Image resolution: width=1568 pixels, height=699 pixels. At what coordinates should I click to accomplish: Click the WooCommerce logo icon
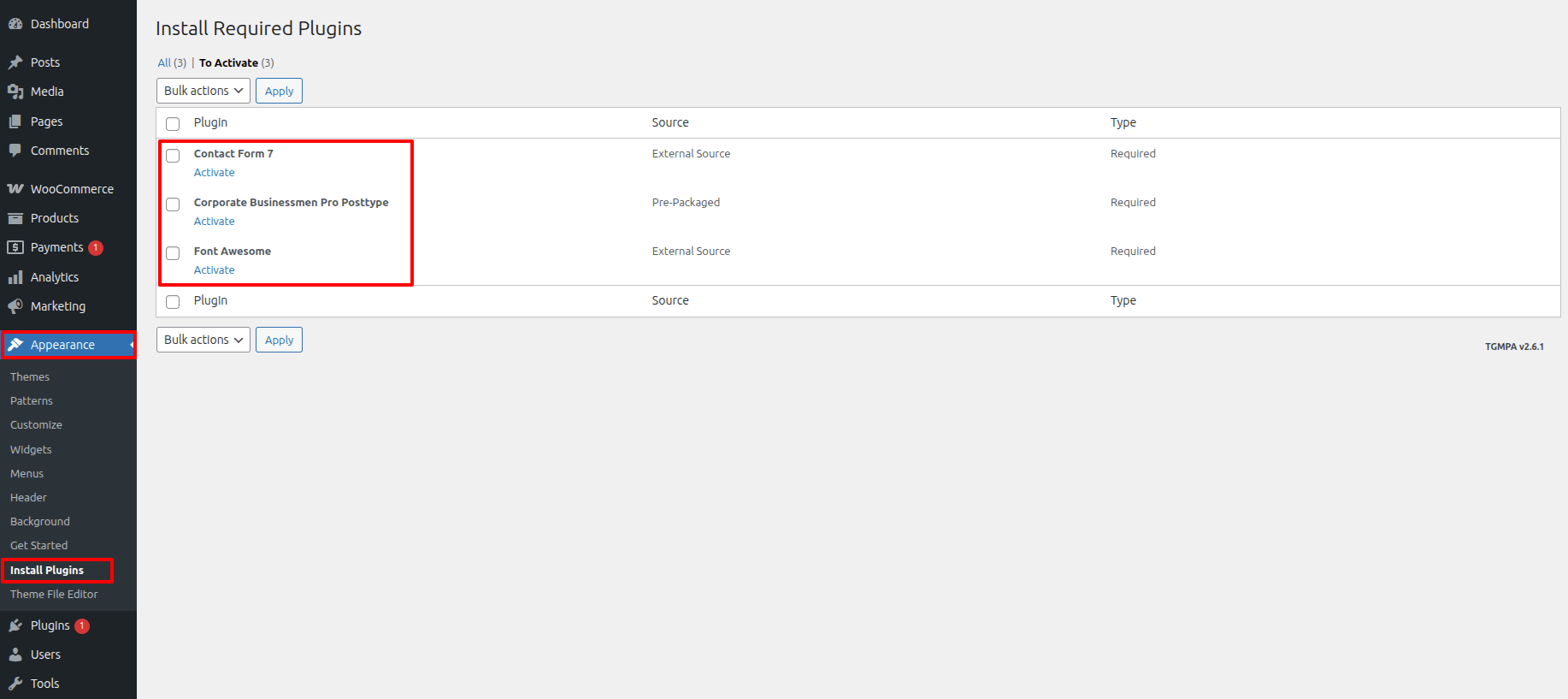coord(15,189)
